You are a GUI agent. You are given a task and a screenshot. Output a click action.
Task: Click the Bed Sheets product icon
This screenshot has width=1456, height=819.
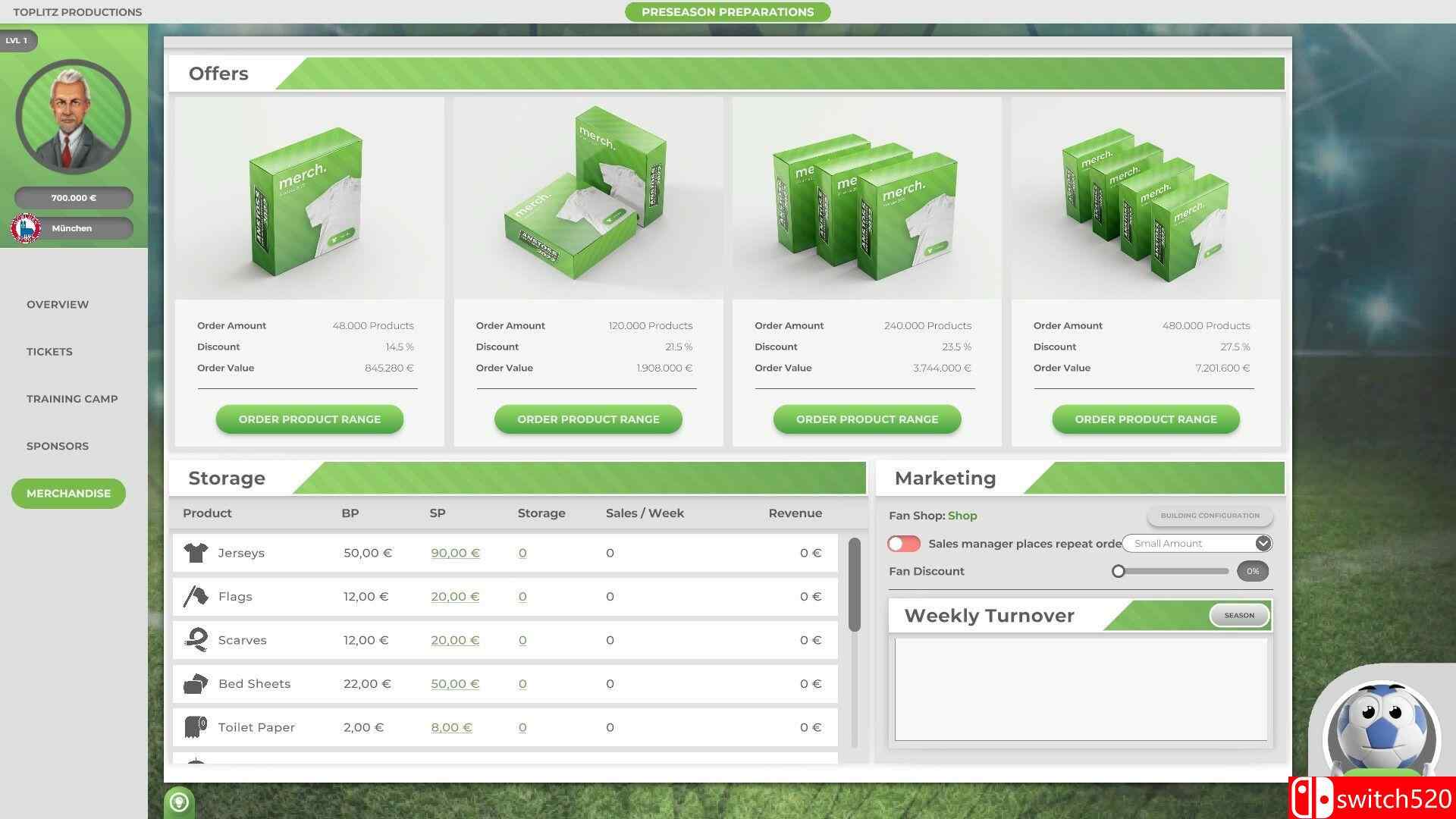196,684
